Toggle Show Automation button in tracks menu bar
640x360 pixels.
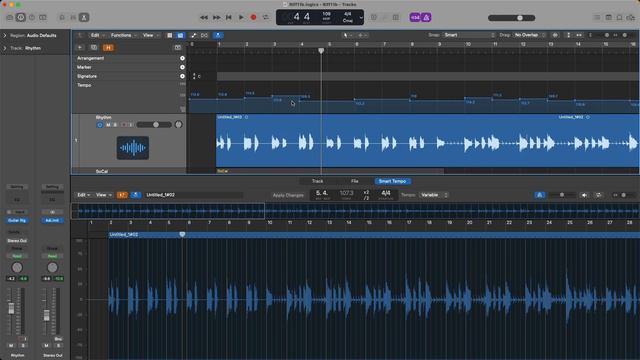tap(193, 36)
